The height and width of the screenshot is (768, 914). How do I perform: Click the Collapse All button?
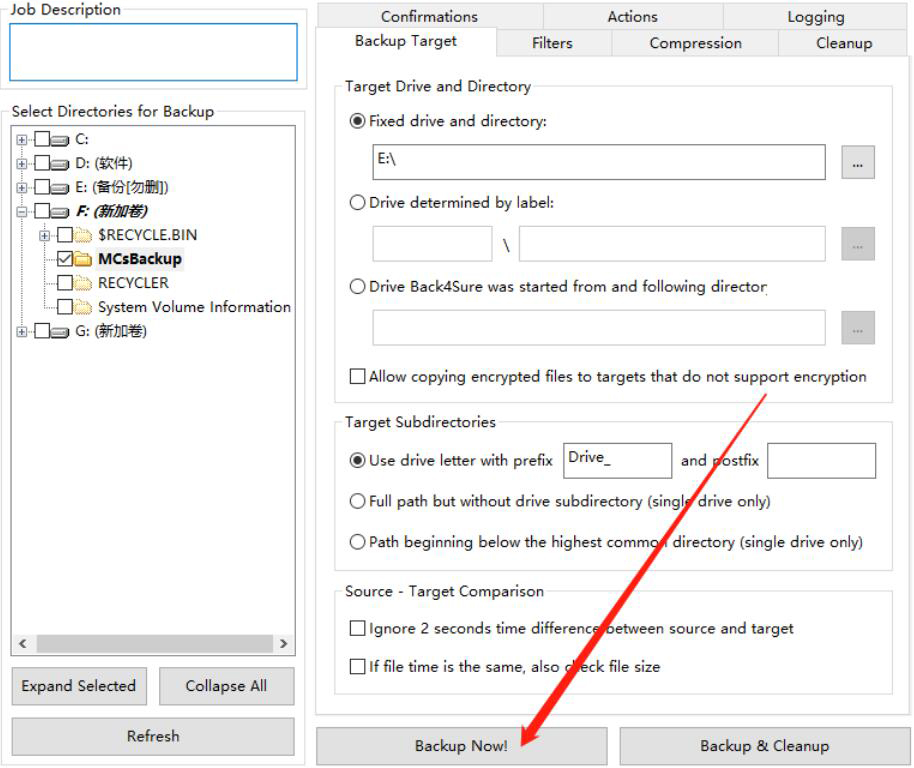pos(226,686)
